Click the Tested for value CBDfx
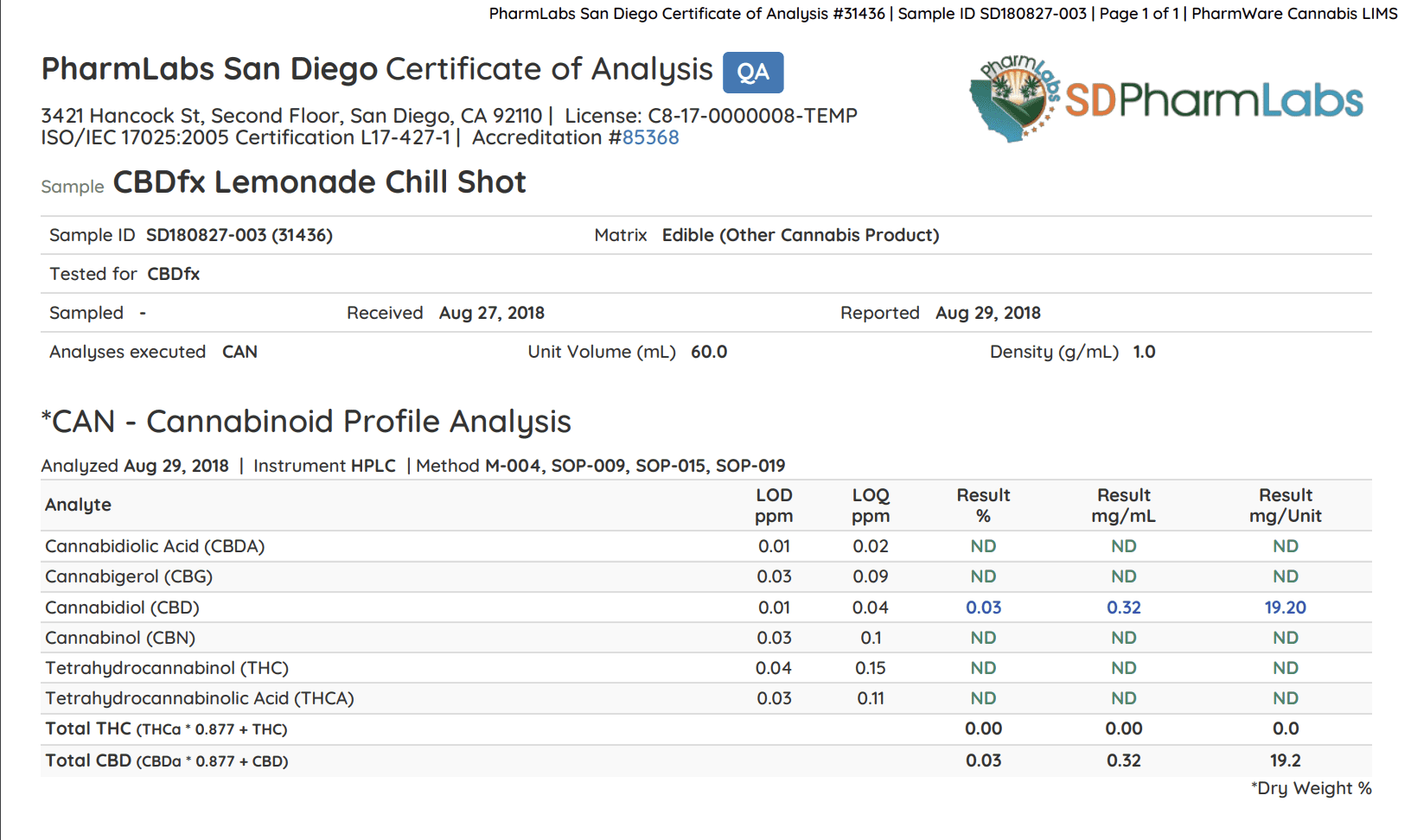Image resolution: width=1411 pixels, height=840 pixels. (174, 274)
